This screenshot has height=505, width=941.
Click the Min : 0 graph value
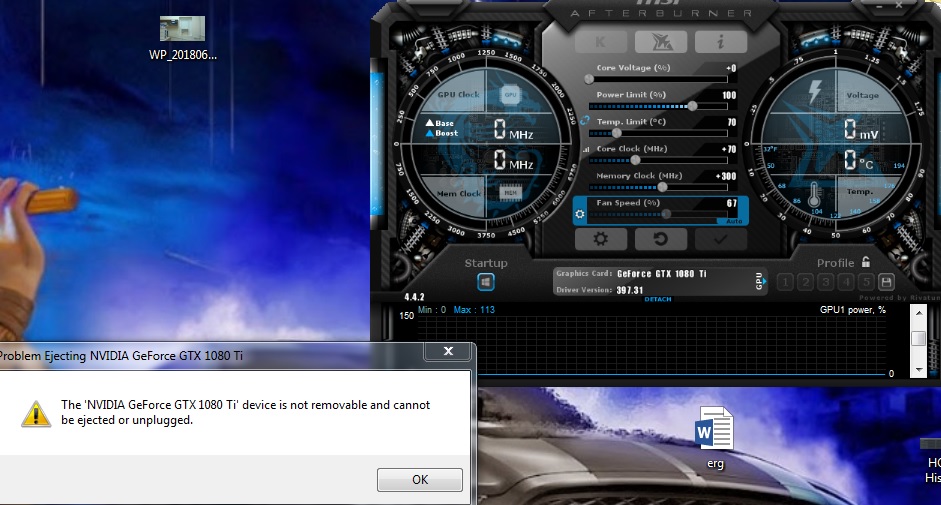(431, 310)
